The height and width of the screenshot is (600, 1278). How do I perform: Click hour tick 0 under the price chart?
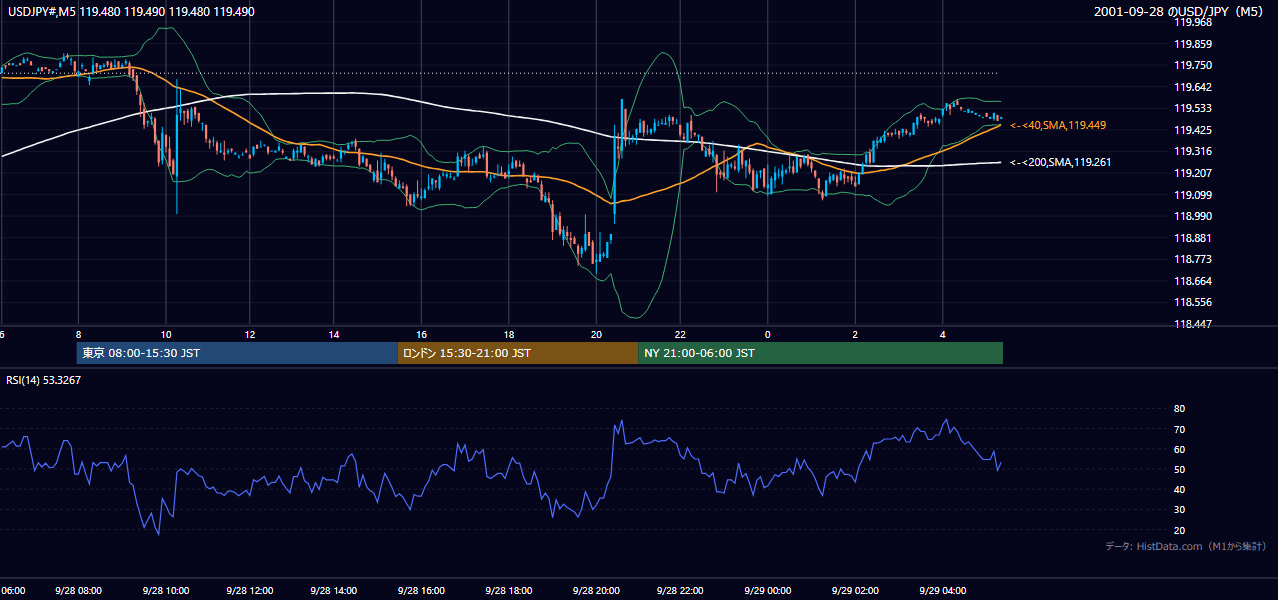coord(768,335)
